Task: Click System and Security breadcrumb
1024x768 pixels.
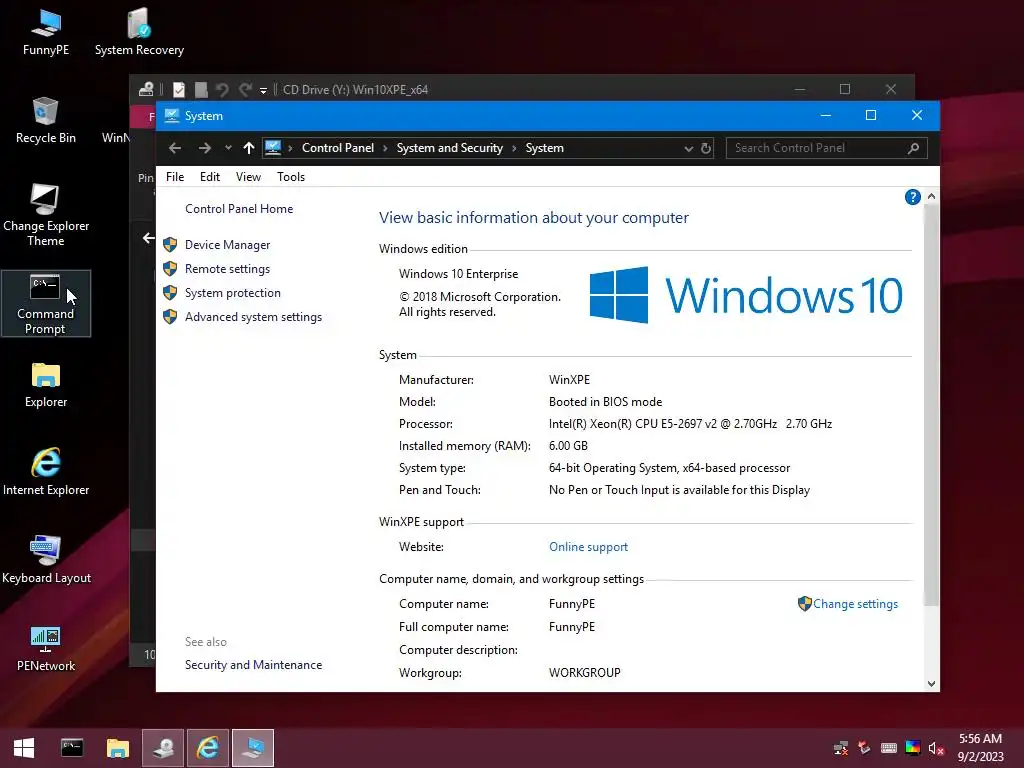Action: point(450,148)
